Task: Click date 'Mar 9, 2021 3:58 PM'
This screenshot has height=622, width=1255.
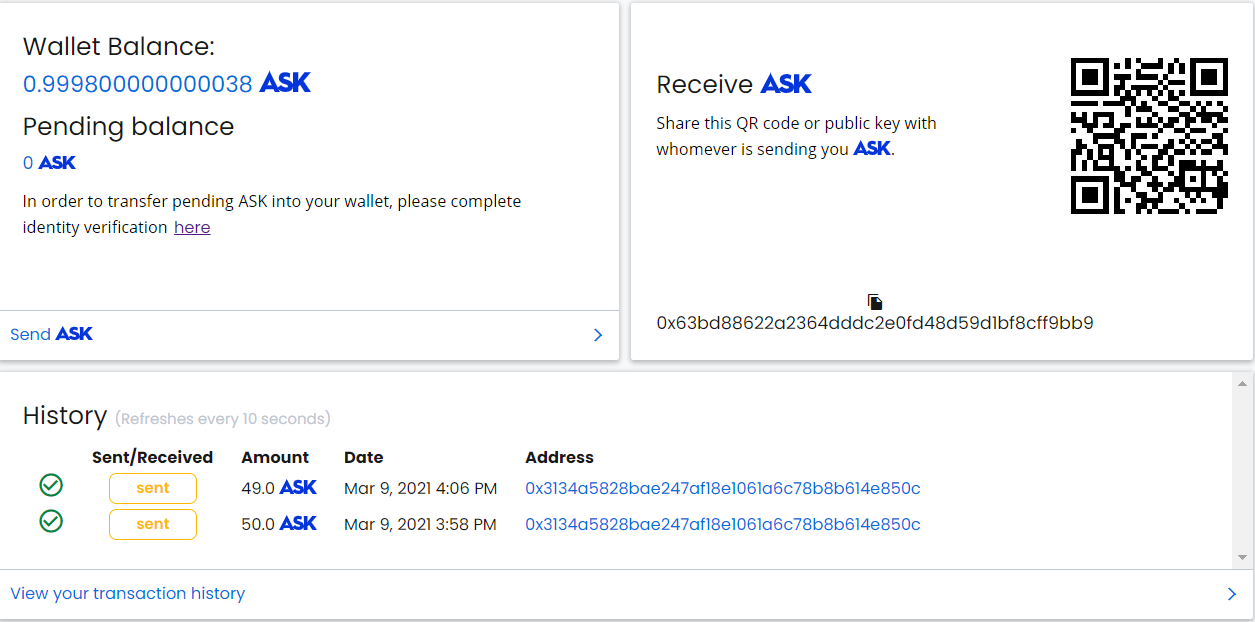Action: [420, 524]
